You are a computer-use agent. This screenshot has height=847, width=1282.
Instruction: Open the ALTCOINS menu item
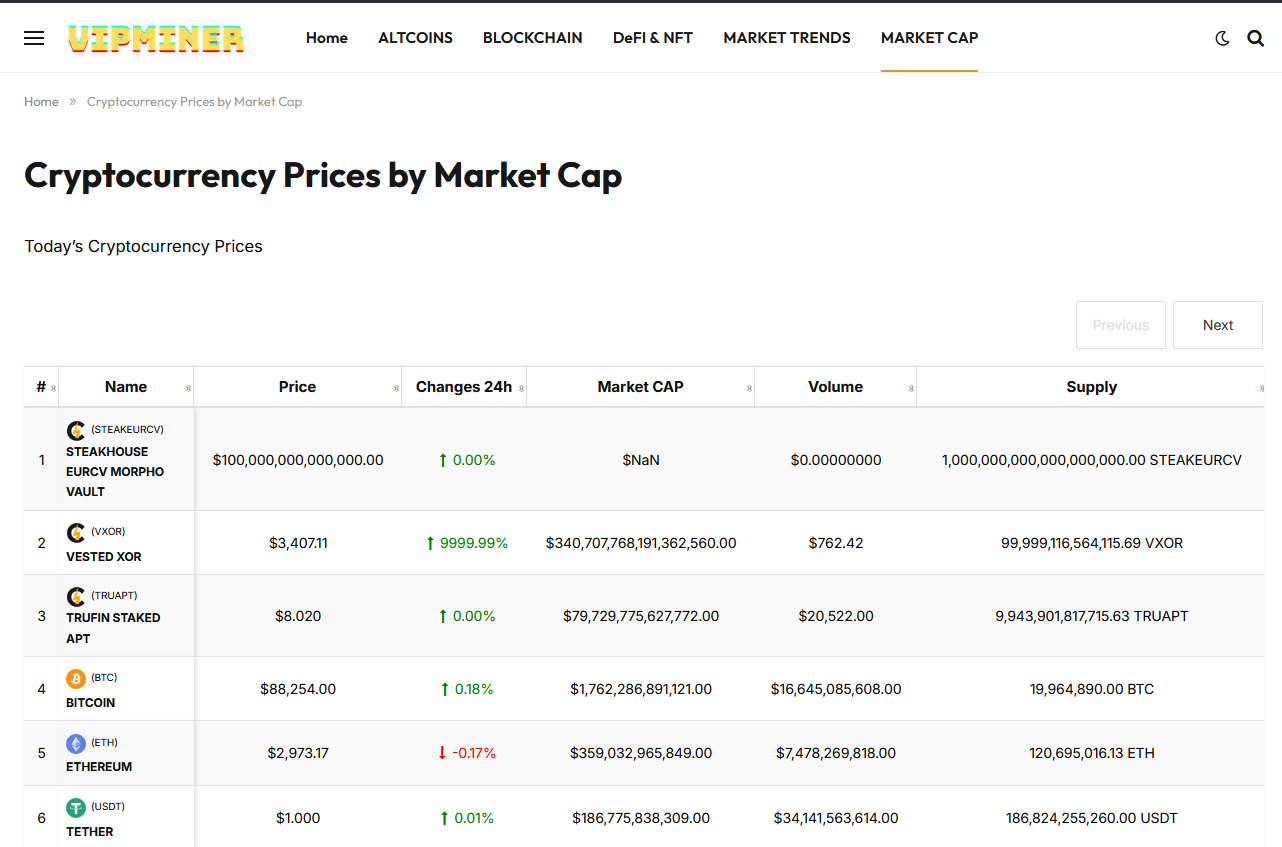415,38
